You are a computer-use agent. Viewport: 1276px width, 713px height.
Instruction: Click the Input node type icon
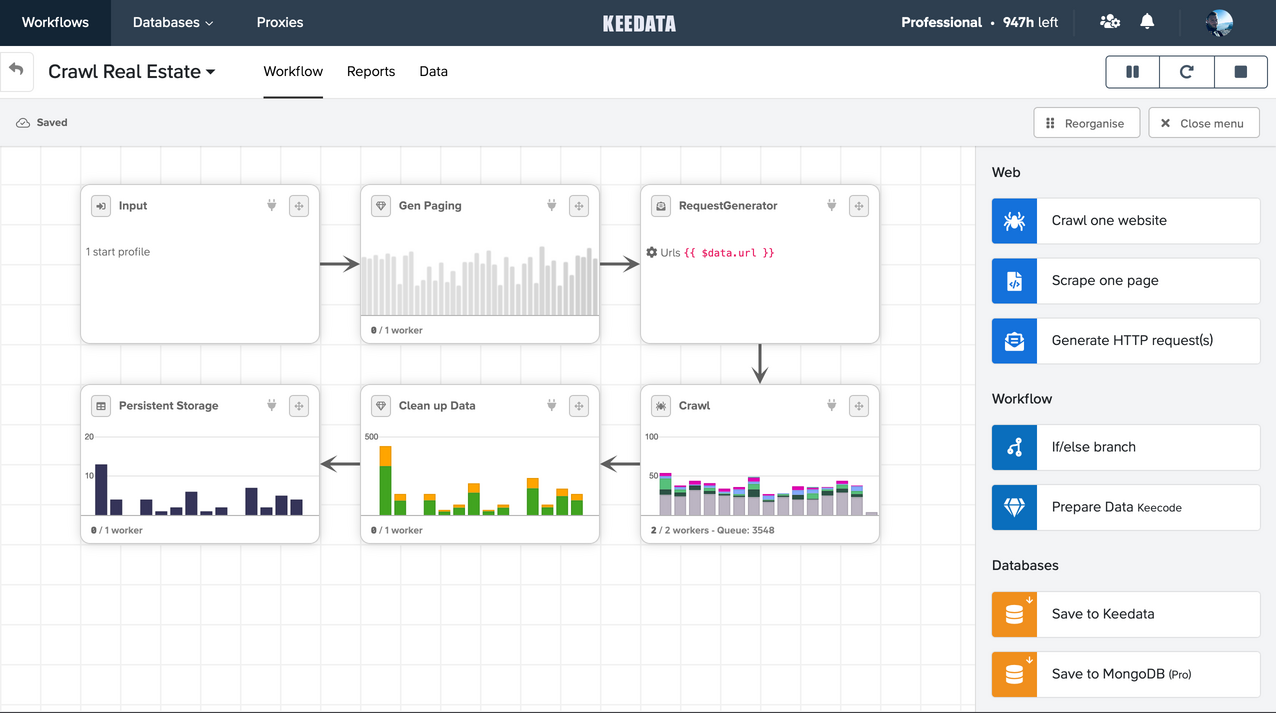101,206
